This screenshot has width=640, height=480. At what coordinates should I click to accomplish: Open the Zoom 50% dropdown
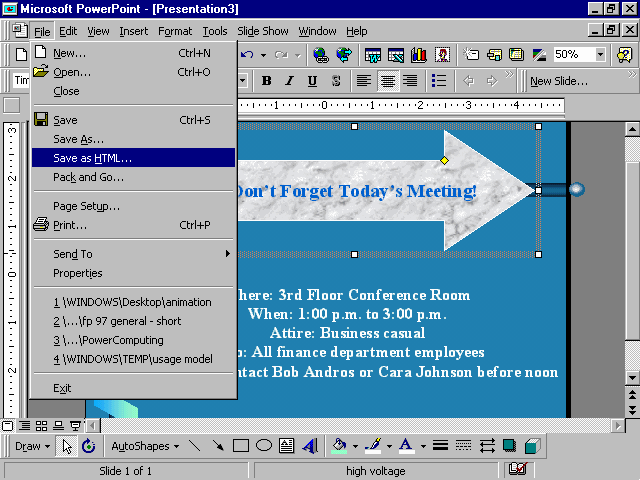[x=600, y=54]
